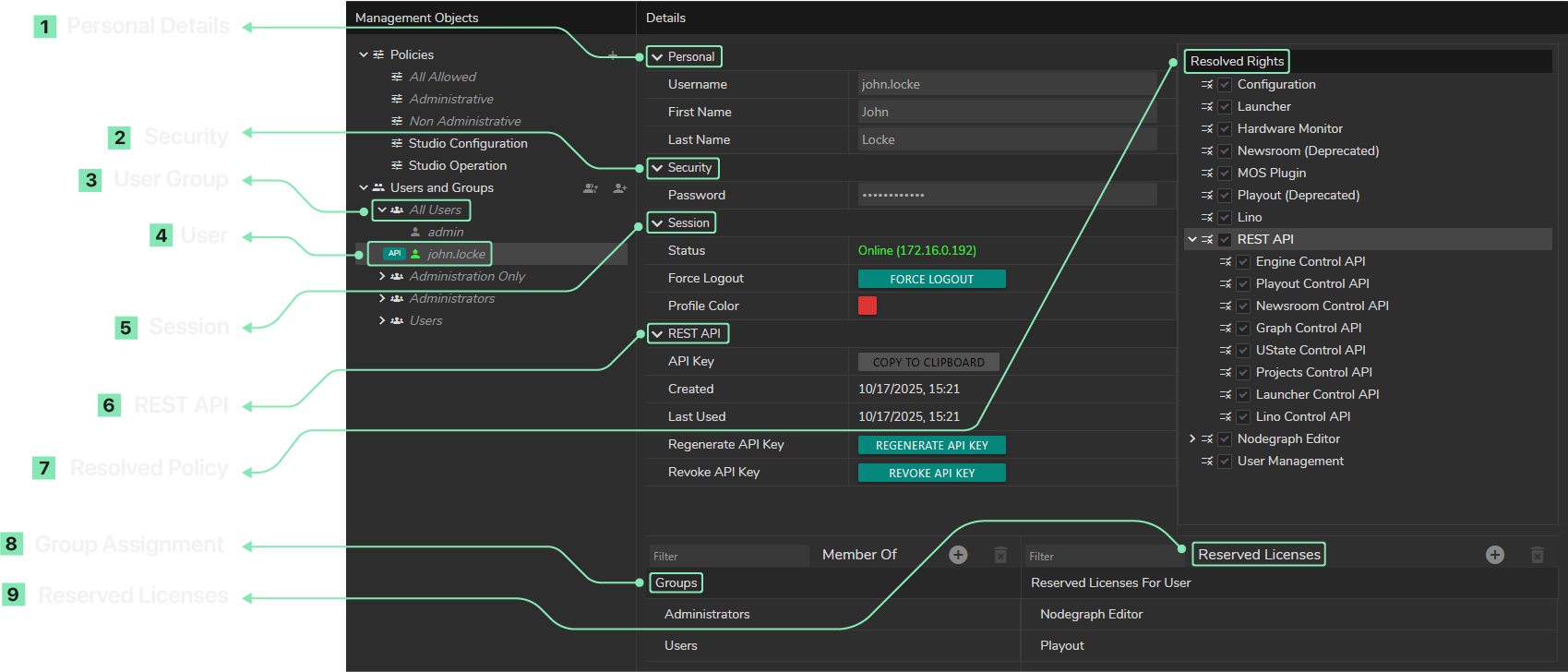Click the plus icon in Reserved Licenses header

[1495, 555]
